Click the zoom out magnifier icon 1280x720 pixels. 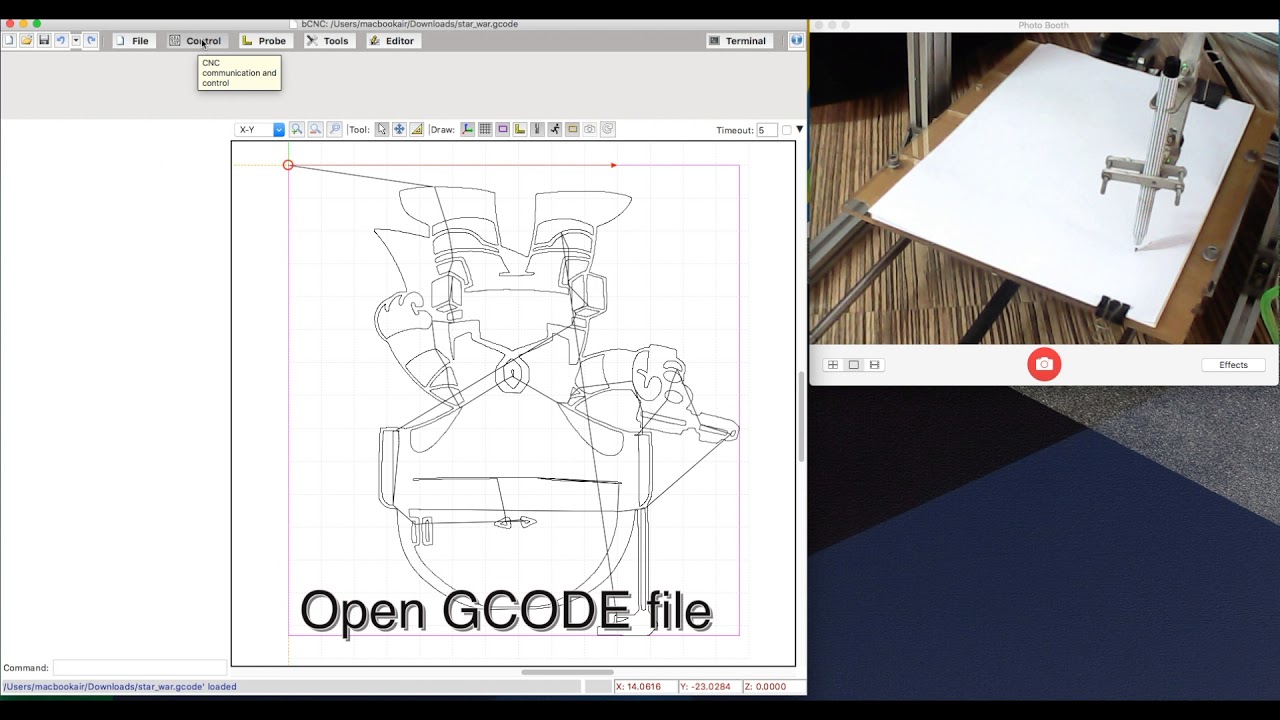(x=316, y=129)
